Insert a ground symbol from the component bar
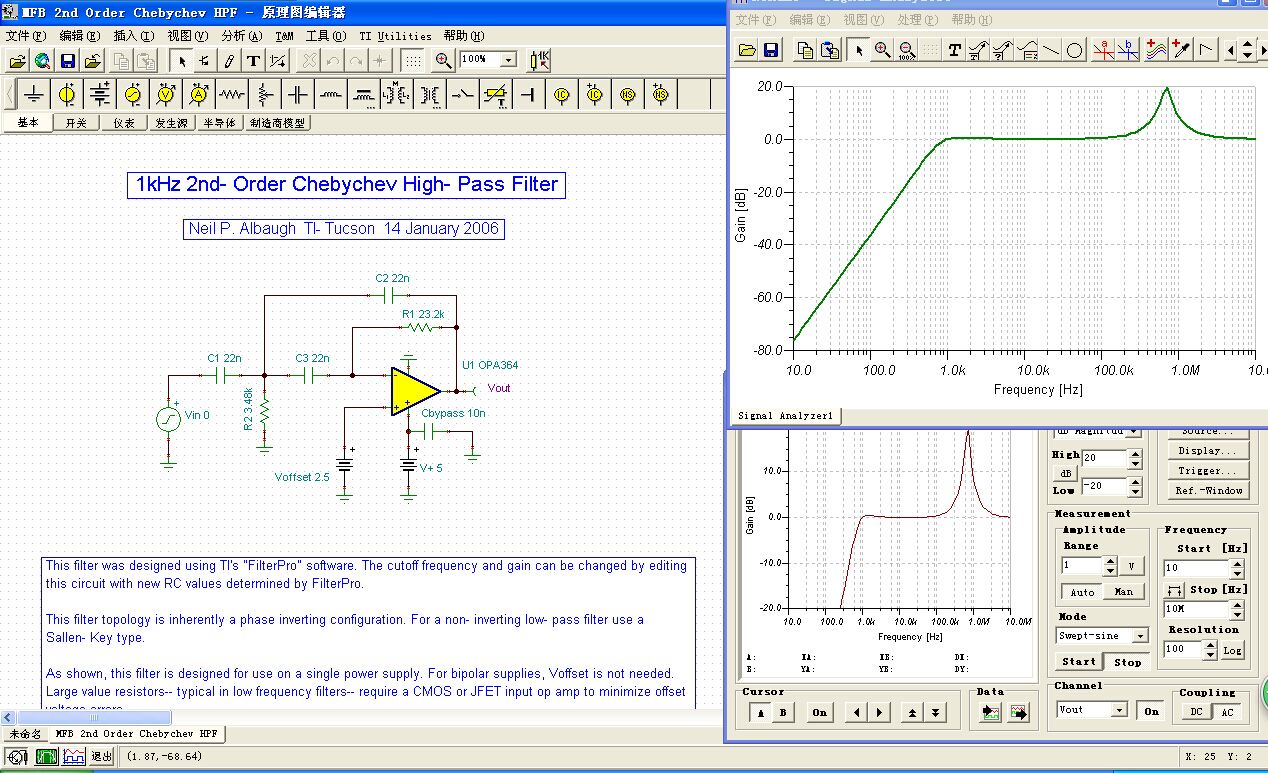 tap(35, 95)
